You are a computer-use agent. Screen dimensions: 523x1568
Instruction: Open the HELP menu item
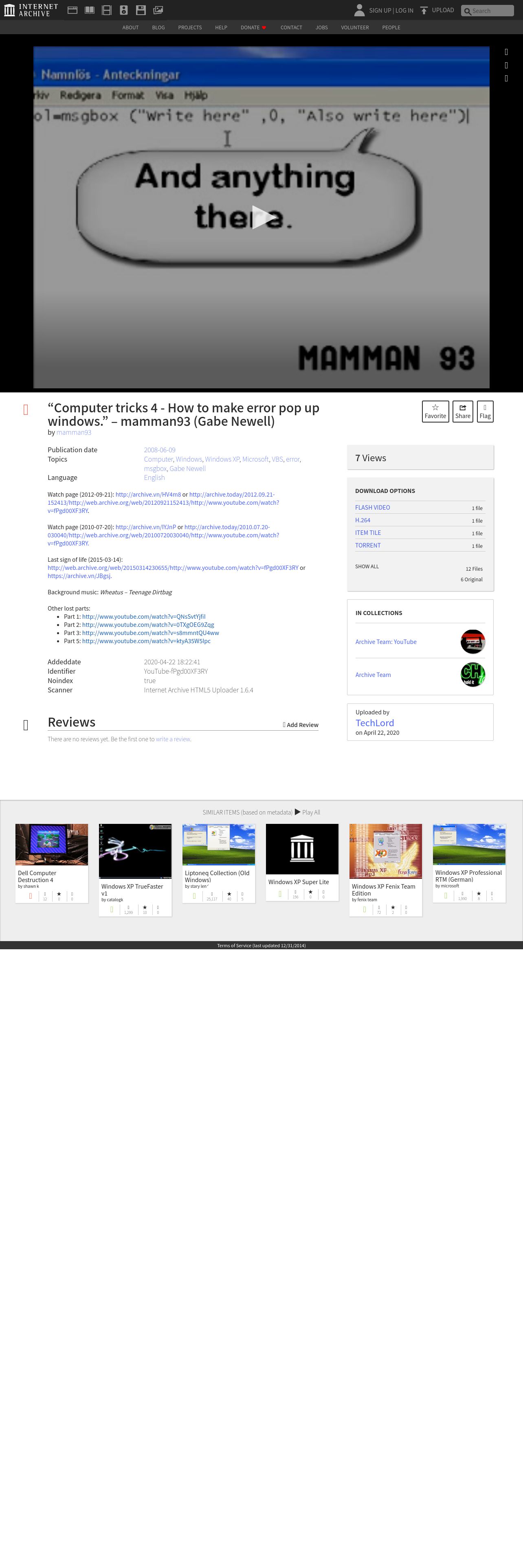point(221,27)
